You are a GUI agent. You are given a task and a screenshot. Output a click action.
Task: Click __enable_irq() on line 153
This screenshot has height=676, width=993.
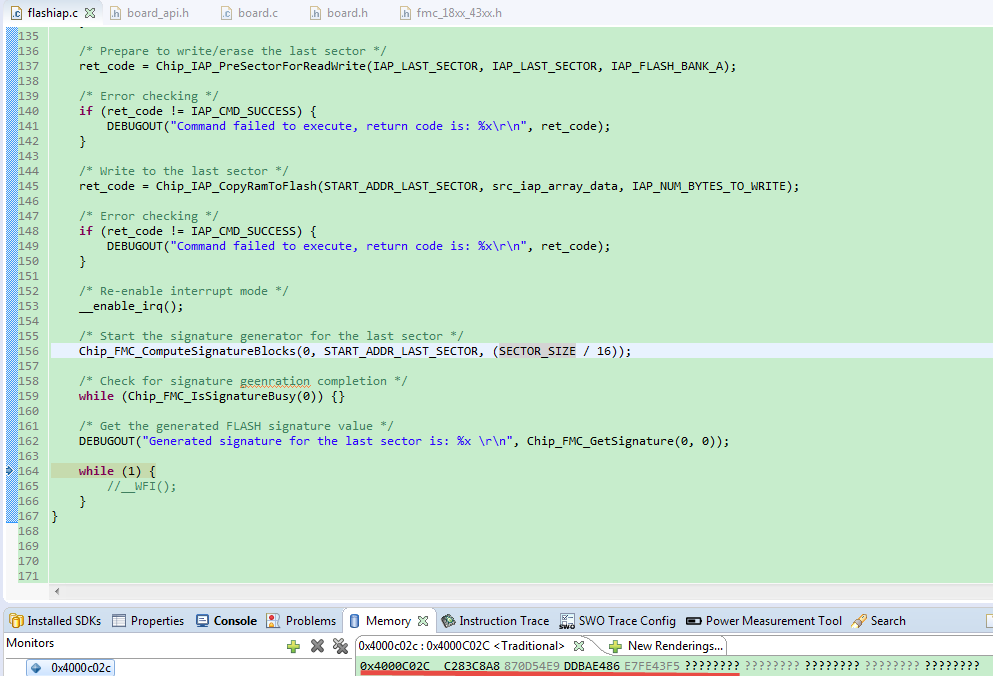pyautogui.click(x=131, y=306)
